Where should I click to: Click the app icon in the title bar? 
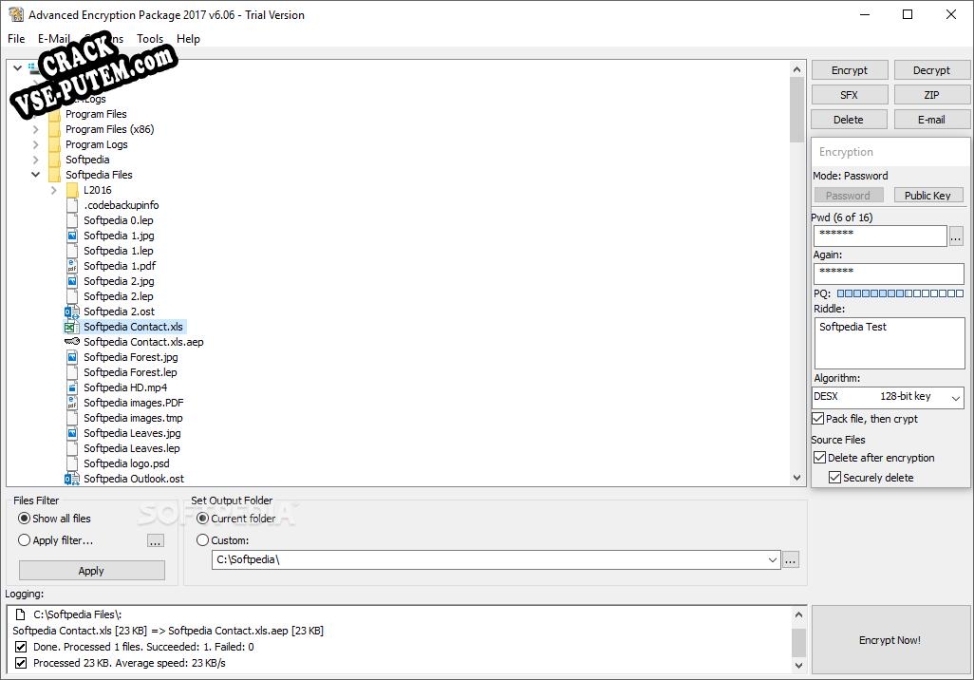click(15, 15)
